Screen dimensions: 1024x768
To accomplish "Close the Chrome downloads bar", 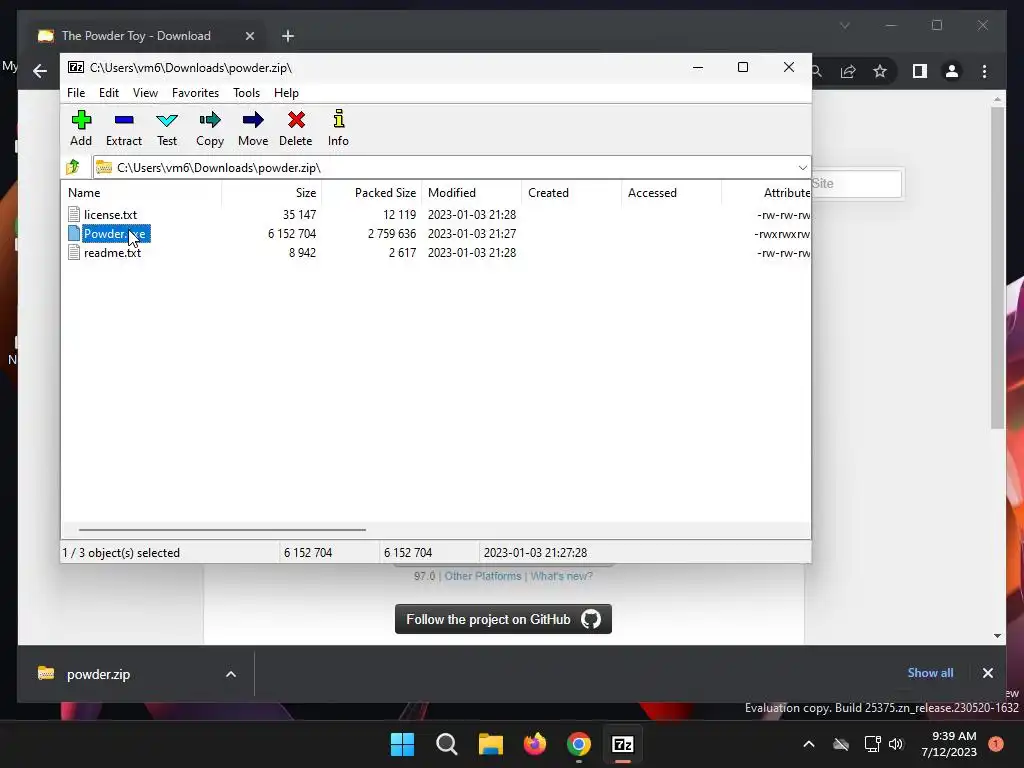I will [987, 673].
